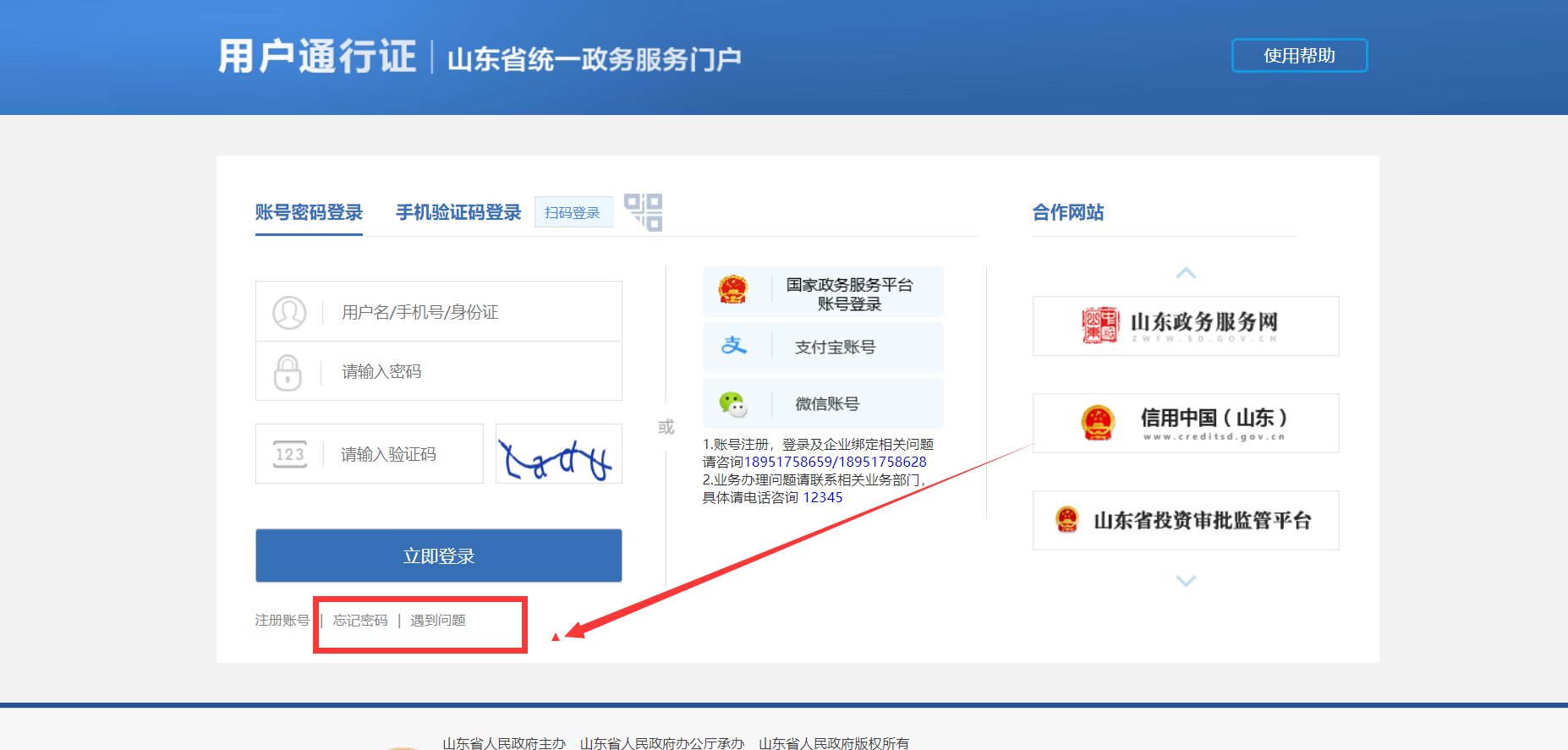Click phone number 18951758659/18951758628
1568x750 pixels.
tap(836, 462)
